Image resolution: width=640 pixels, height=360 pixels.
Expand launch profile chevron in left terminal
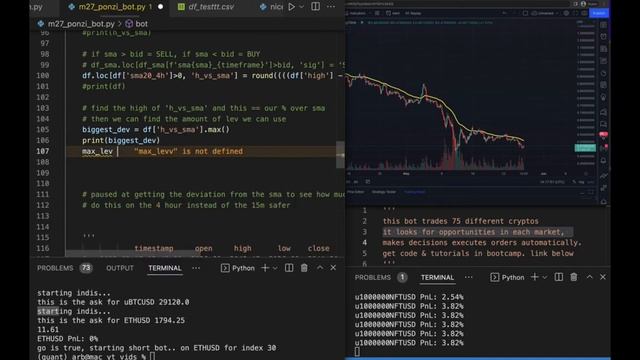275,268
